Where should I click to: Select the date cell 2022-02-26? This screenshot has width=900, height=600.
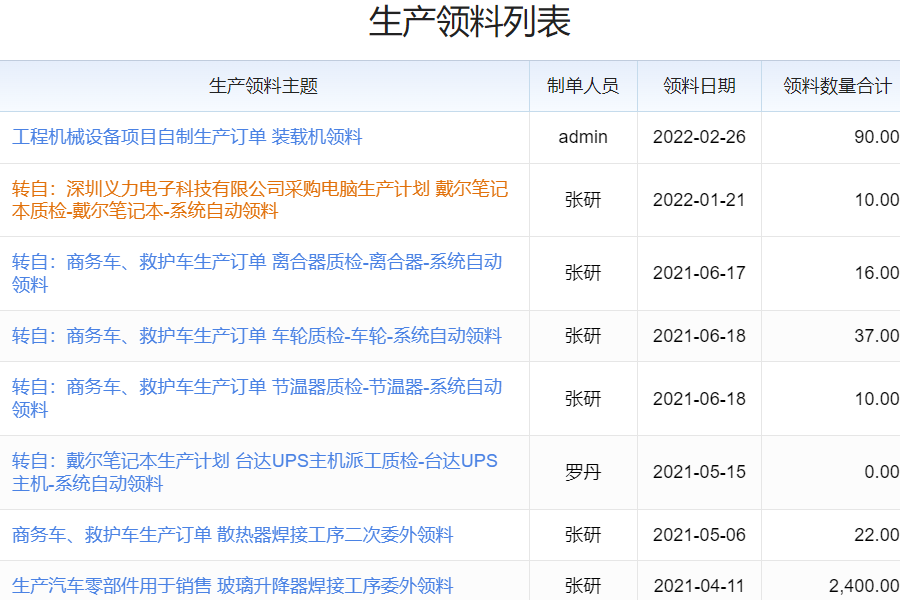click(699, 137)
